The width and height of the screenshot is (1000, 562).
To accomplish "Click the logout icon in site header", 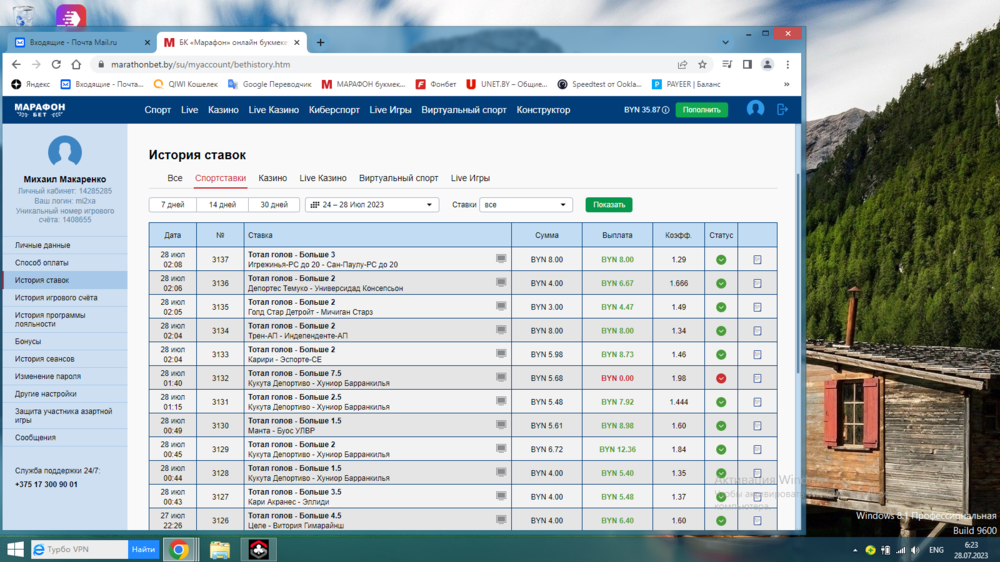I will [x=783, y=110].
